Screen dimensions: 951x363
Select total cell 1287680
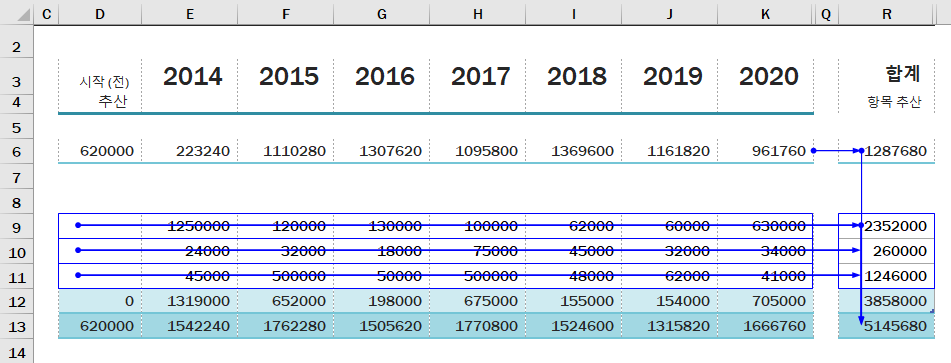[887, 152]
